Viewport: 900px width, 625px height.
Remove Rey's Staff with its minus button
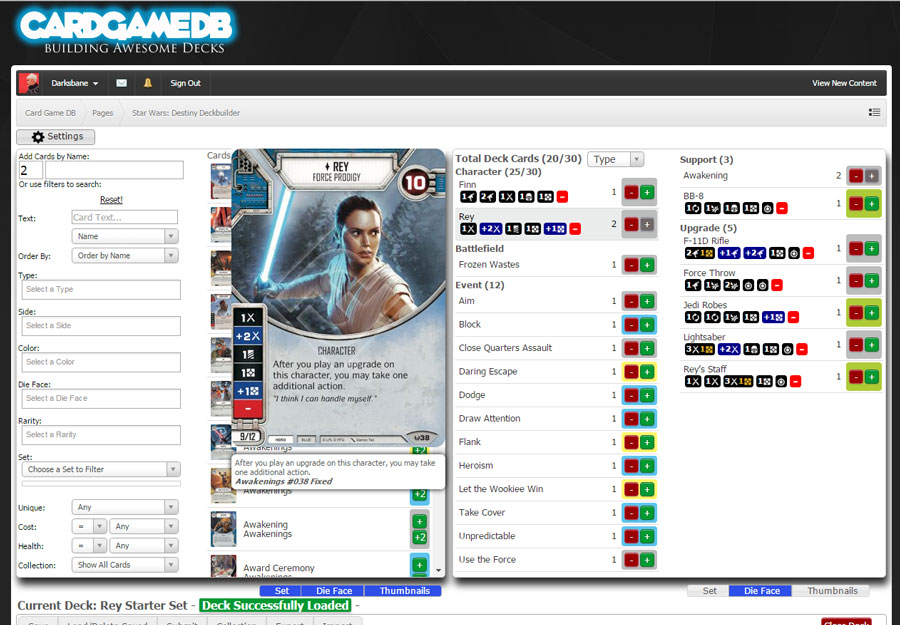(856, 377)
